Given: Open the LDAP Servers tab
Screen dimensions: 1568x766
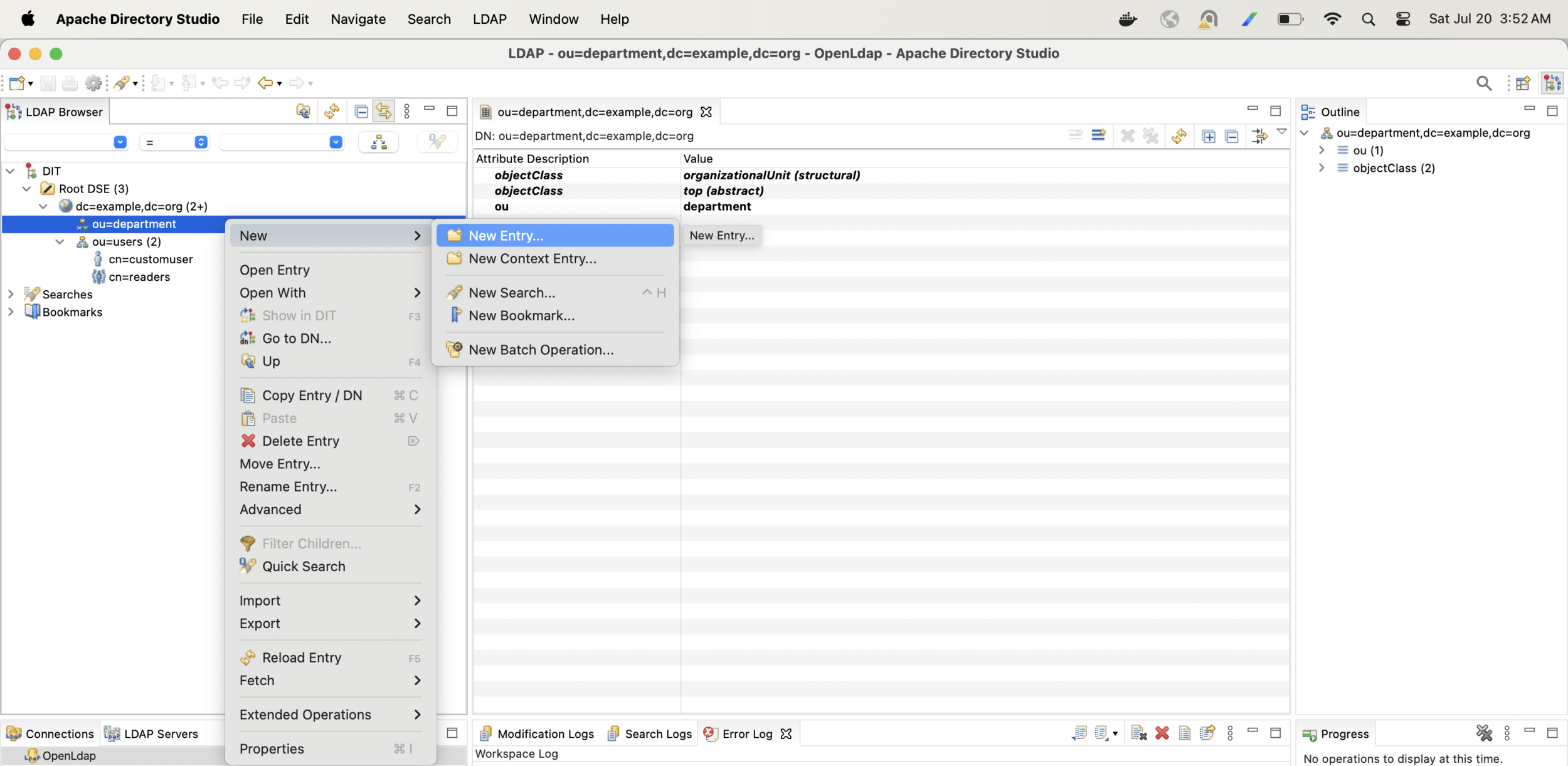Looking at the screenshot, I should (160, 733).
